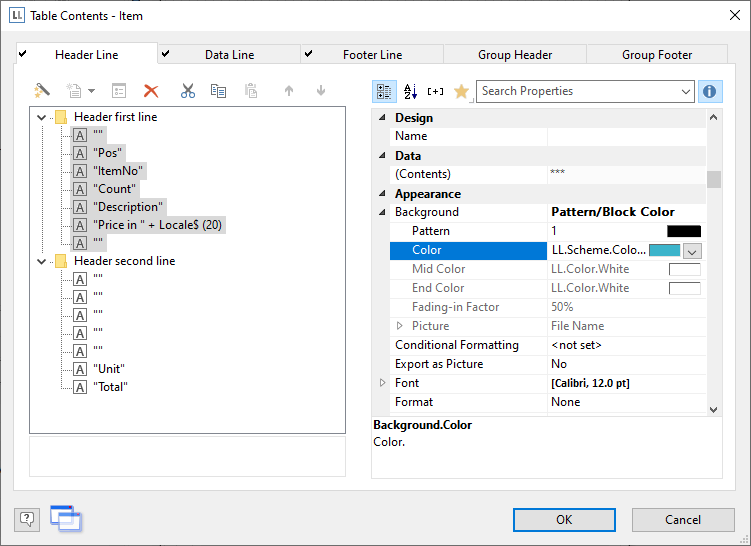Click the alphabetical sort properties icon
Viewport: 751px width, 546px height.
point(410,91)
